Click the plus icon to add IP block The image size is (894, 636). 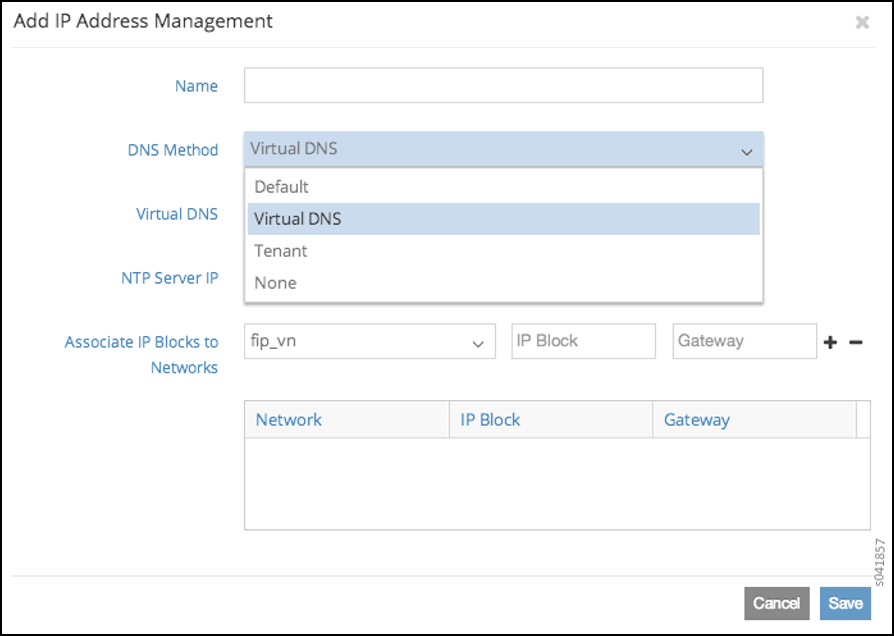(x=830, y=342)
